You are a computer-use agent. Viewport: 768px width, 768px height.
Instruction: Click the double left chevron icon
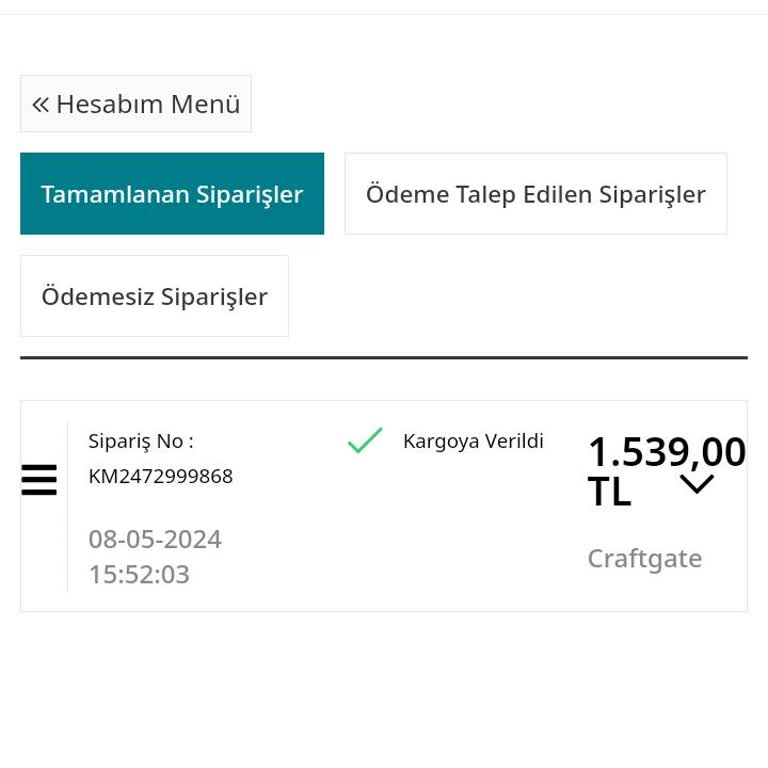click(40, 104)
